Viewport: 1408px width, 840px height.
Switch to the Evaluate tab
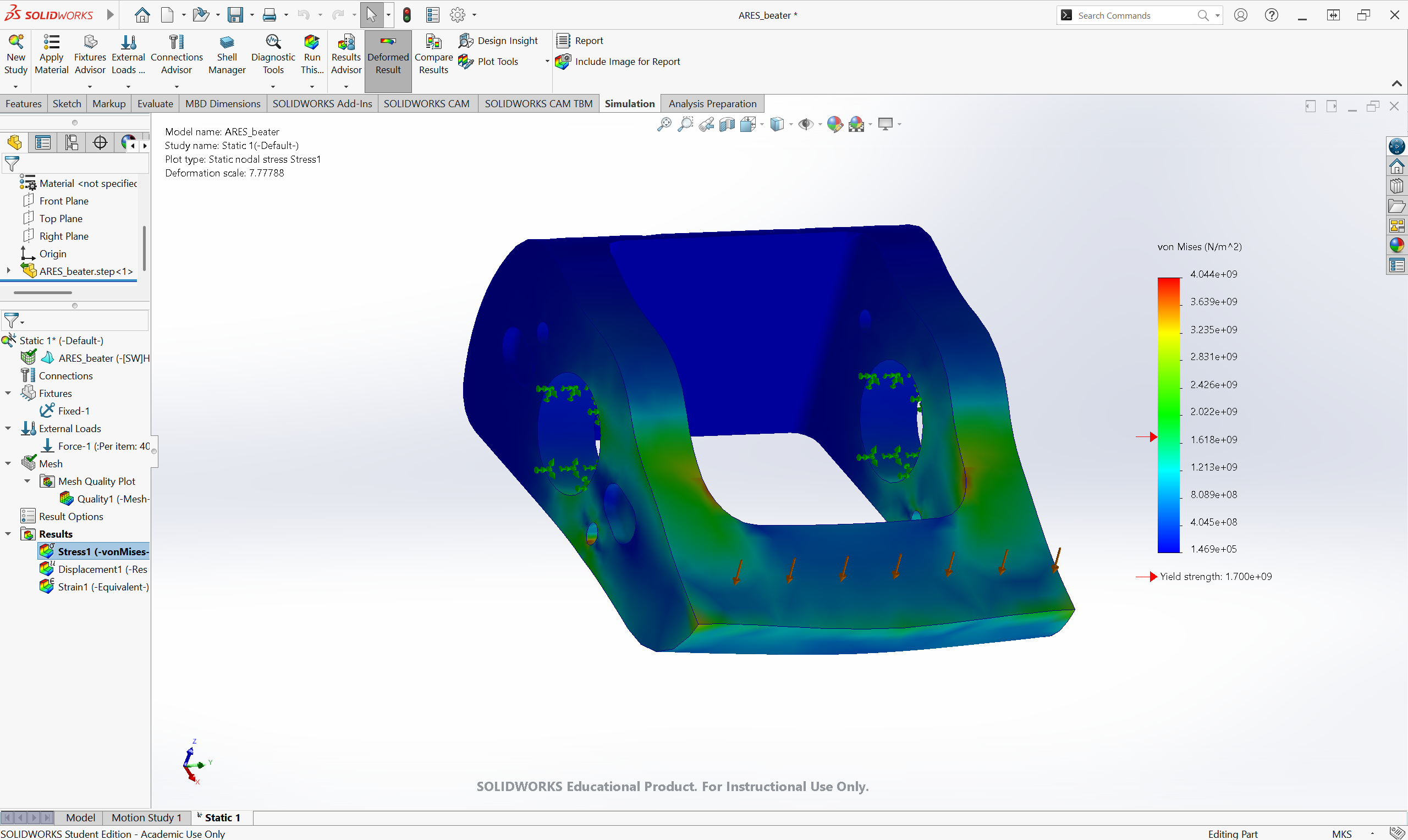coord(155,103)
